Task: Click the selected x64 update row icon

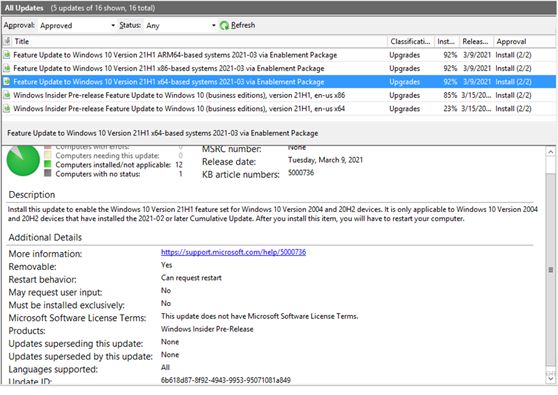Action: pyautogui.click(x=7, y=82)
